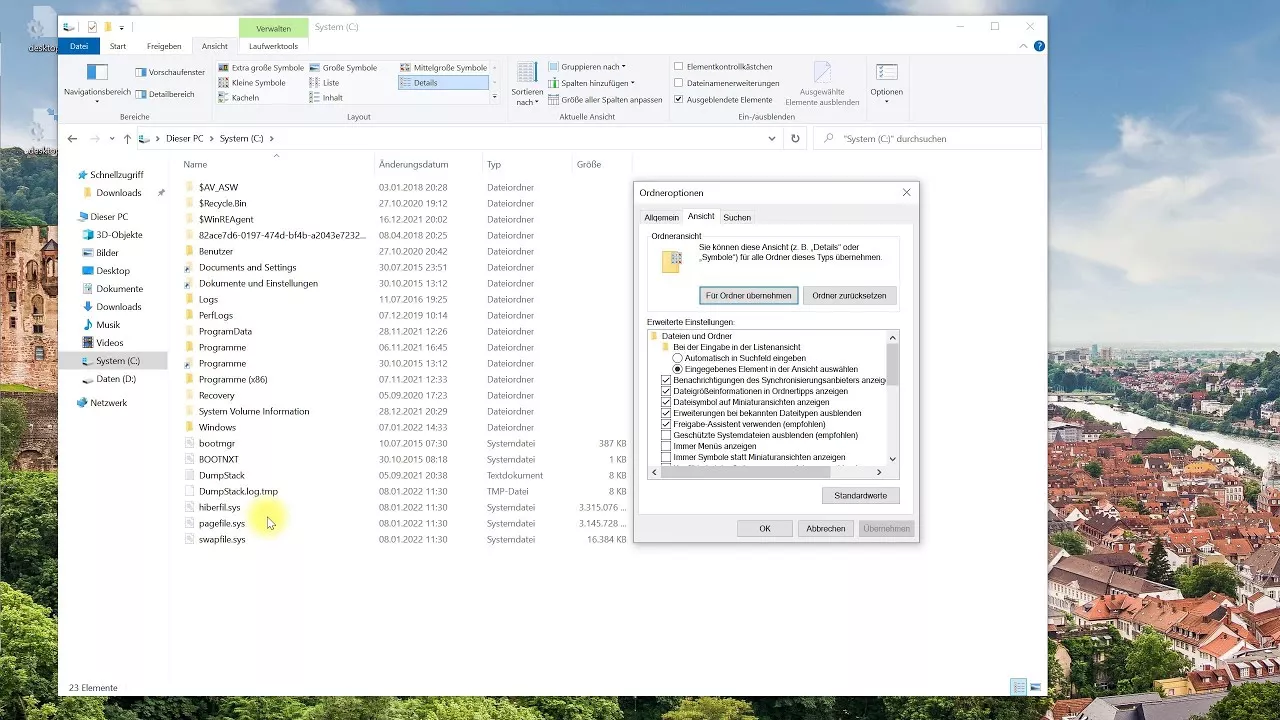Viewport: 1280px width, 720px height.
Task: Open the Windows folder in the file list
Action: click(215, 427)
